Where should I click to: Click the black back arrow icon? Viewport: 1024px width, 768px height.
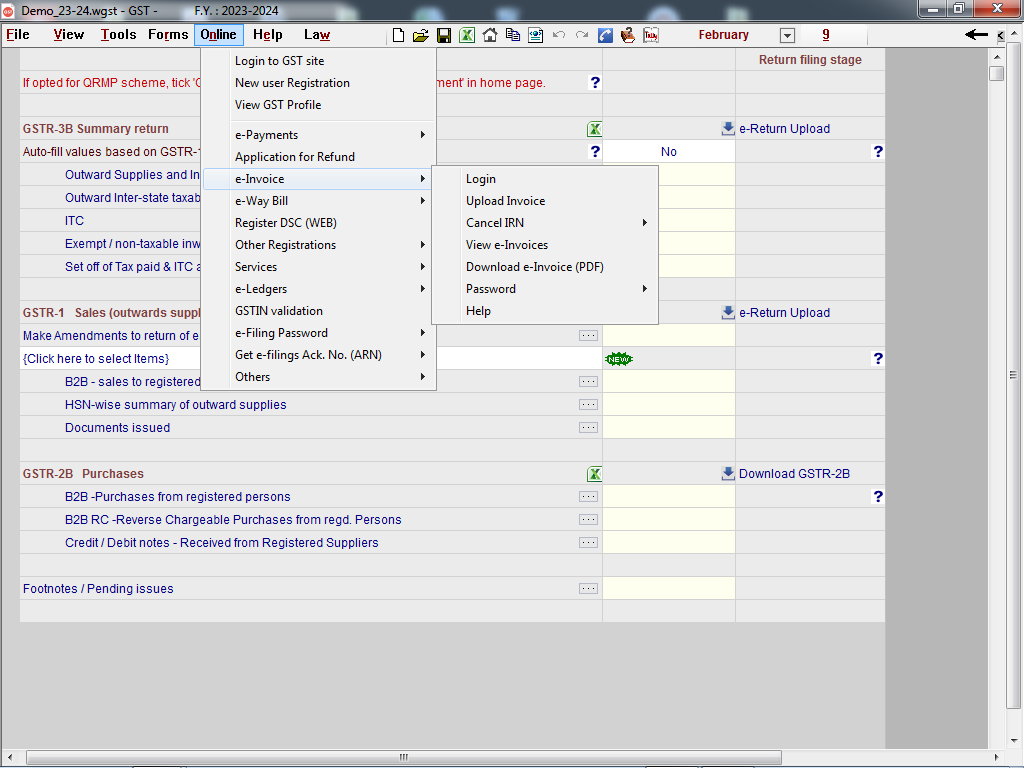[976, 35]
